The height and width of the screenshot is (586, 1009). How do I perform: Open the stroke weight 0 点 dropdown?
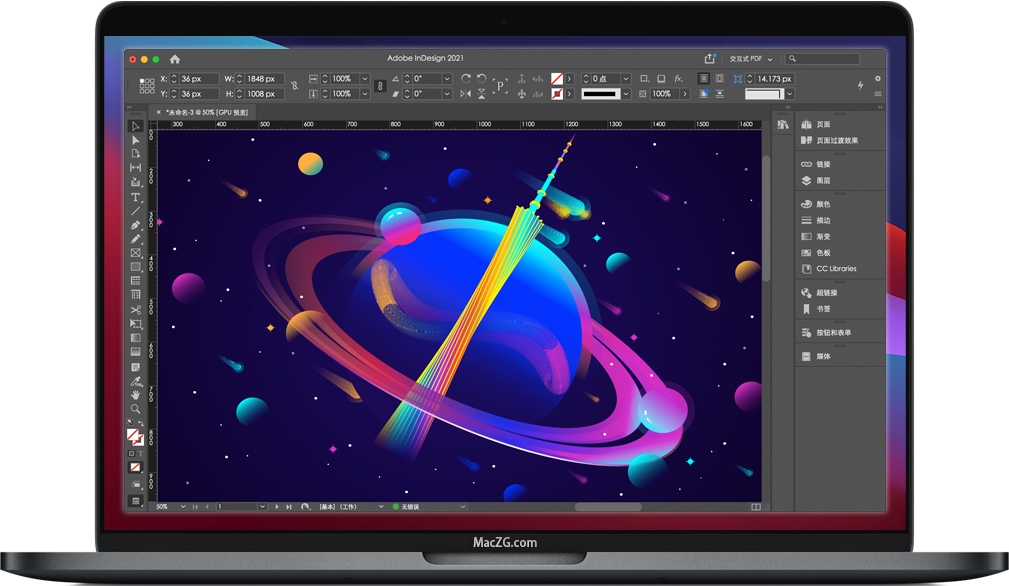(x=626, y=78)
